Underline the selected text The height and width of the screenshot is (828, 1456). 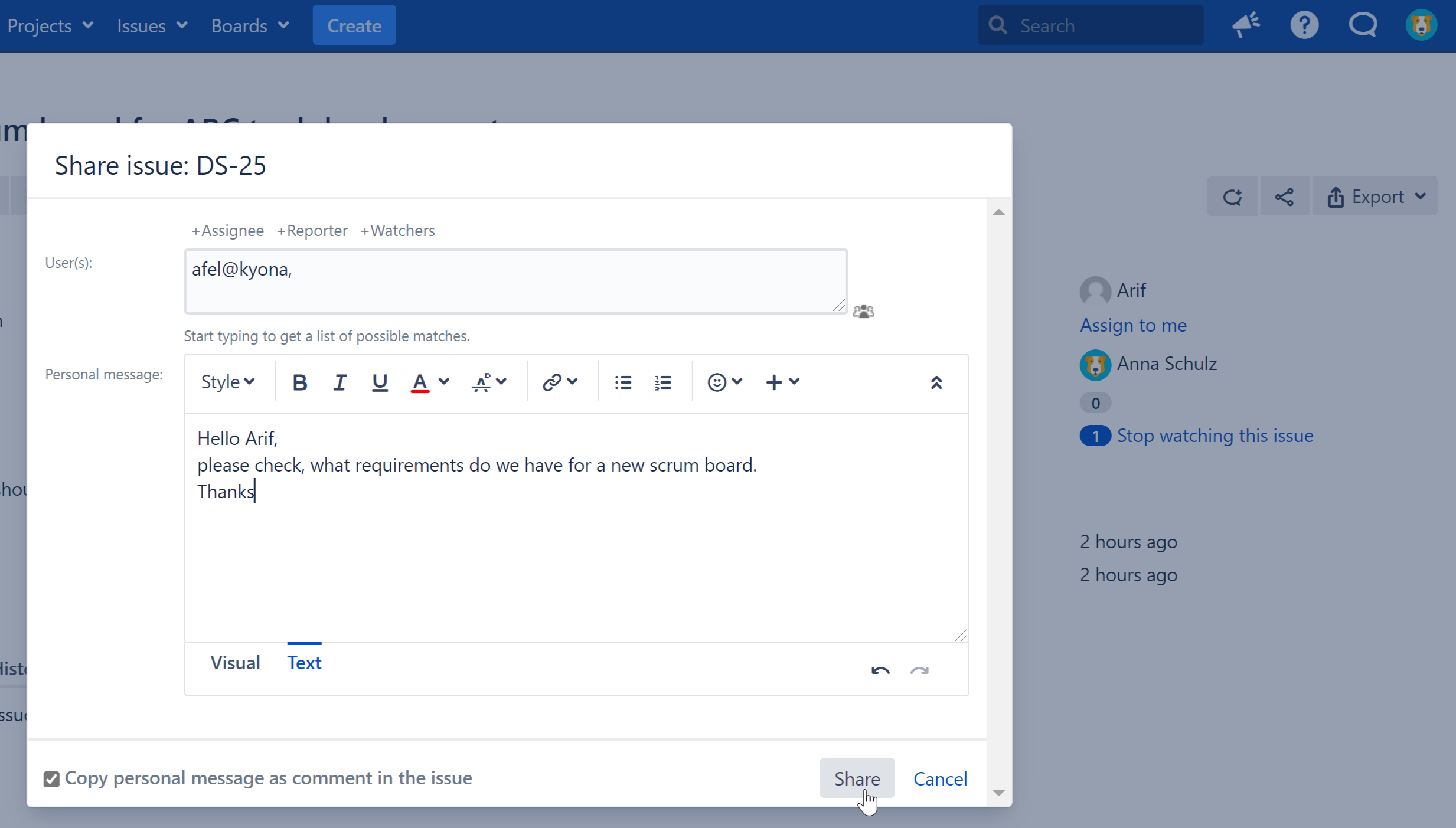point(380,382)
